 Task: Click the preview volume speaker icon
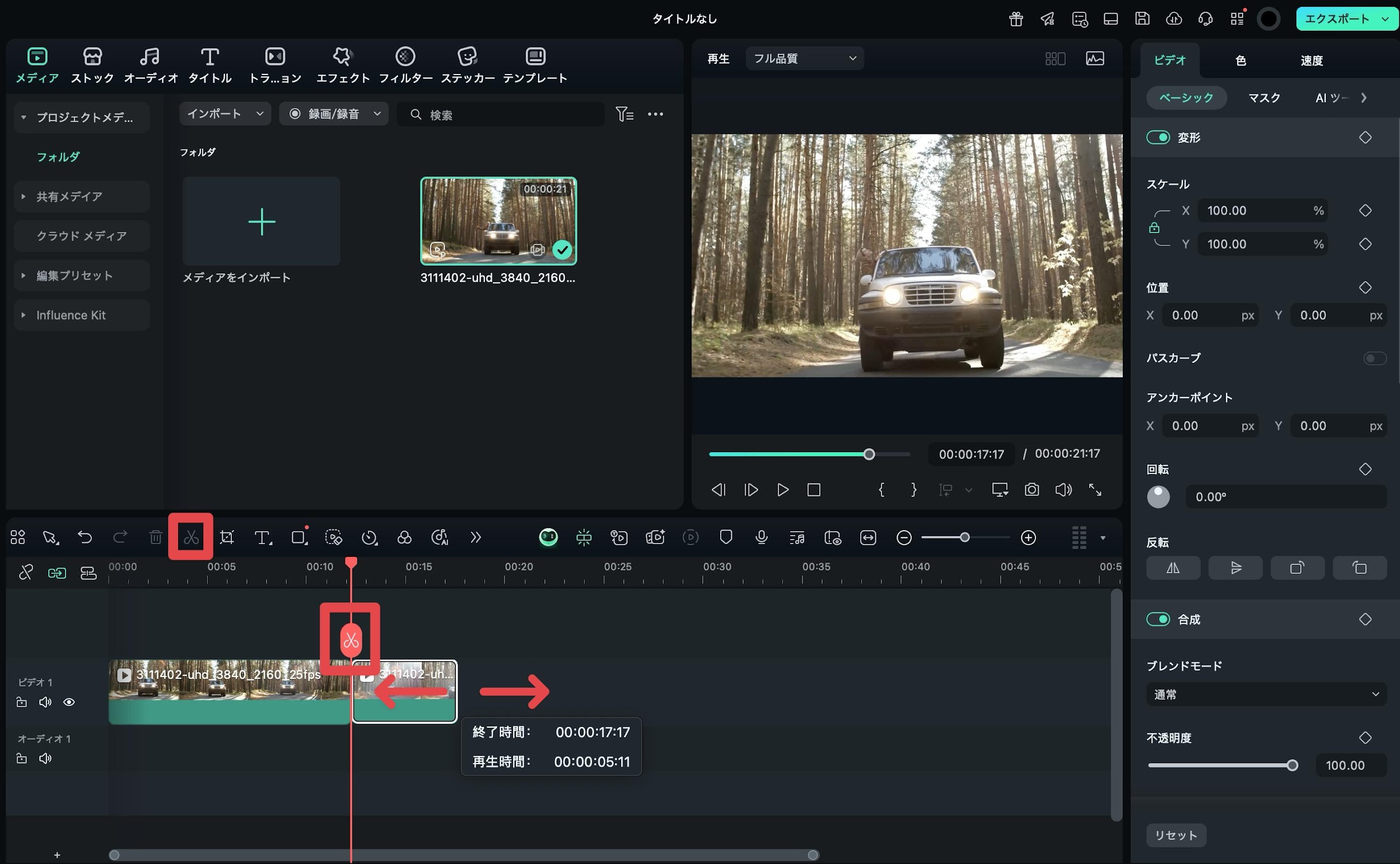pyautogui.click(x=1063, y=490)
